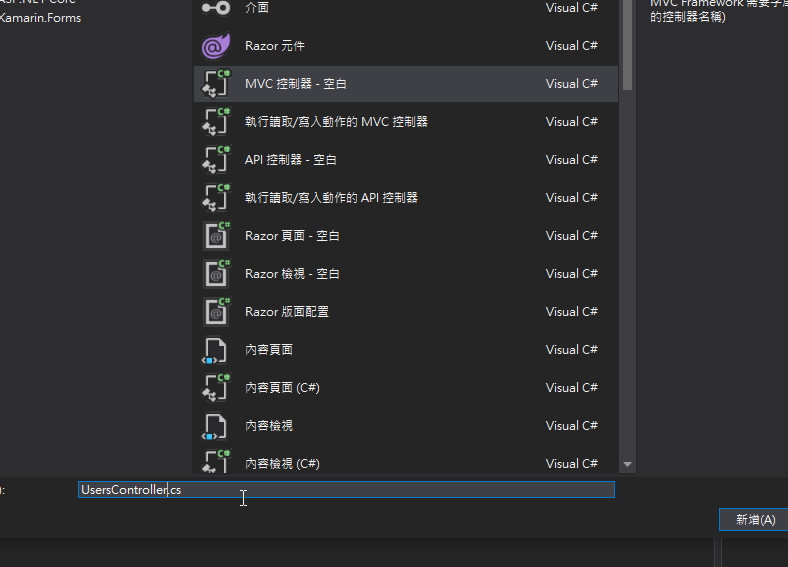Choose the 內容頁面 (C#) template name

point(282,388)
